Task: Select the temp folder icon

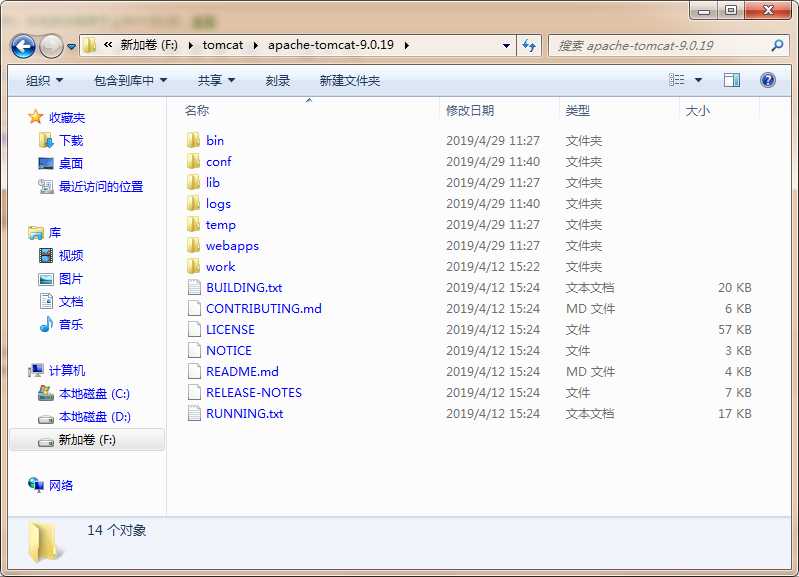Action: (x=194, y=224)
